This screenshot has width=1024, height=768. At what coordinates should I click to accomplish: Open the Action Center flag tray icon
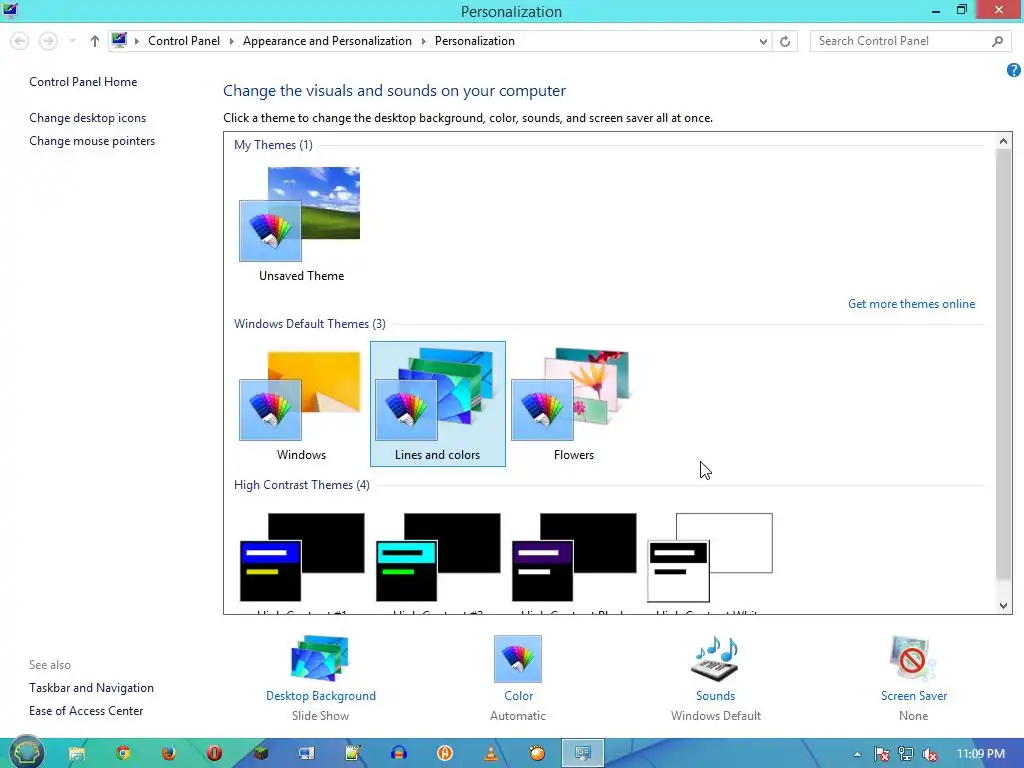pos(882,754)
